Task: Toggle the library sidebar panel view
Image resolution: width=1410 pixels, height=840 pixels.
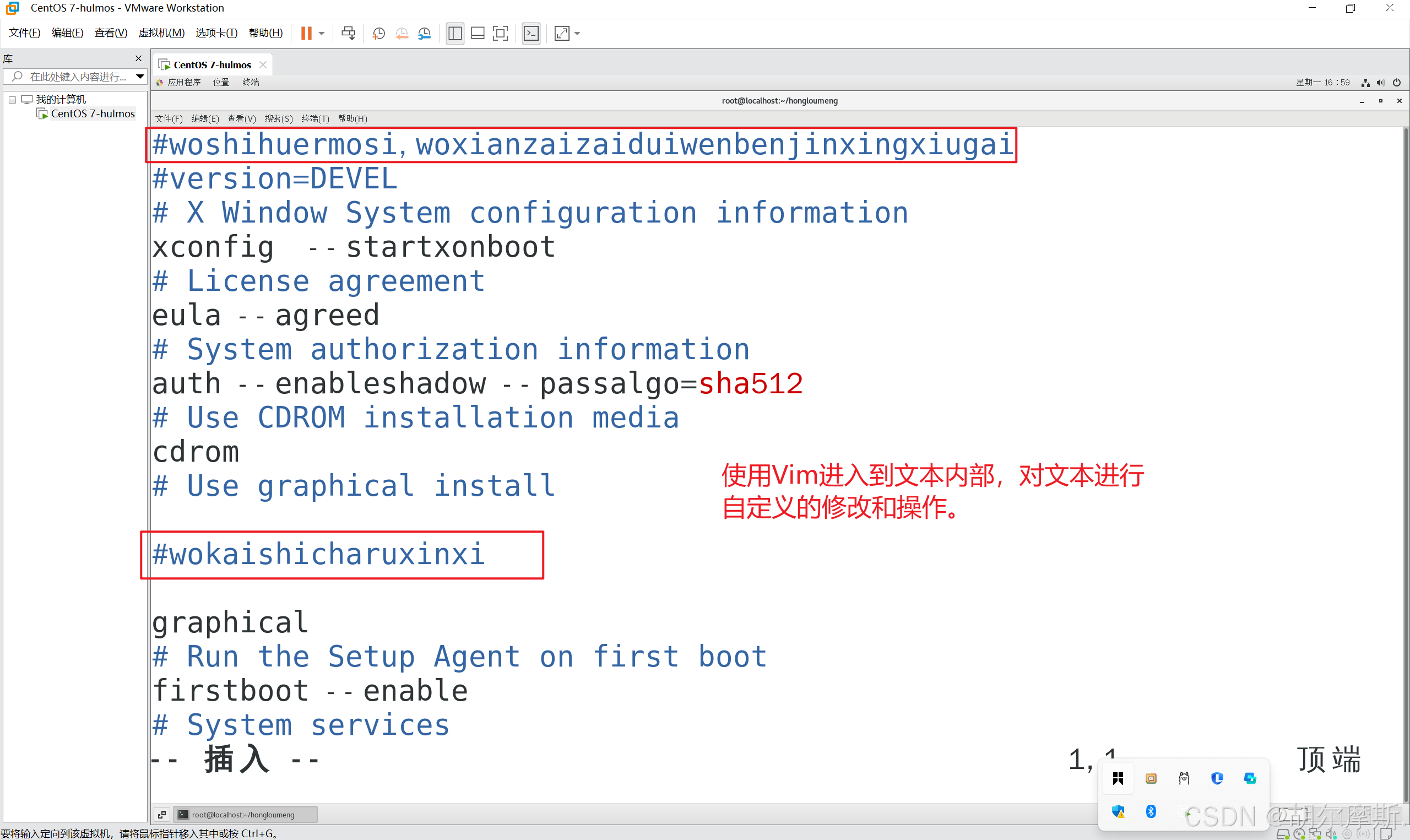Action: [x=455, y=34]
